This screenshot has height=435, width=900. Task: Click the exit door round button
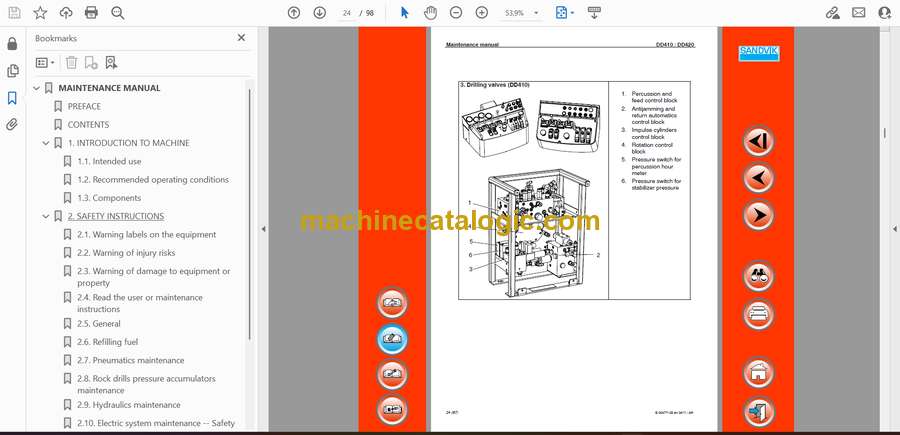click(758, 411)
